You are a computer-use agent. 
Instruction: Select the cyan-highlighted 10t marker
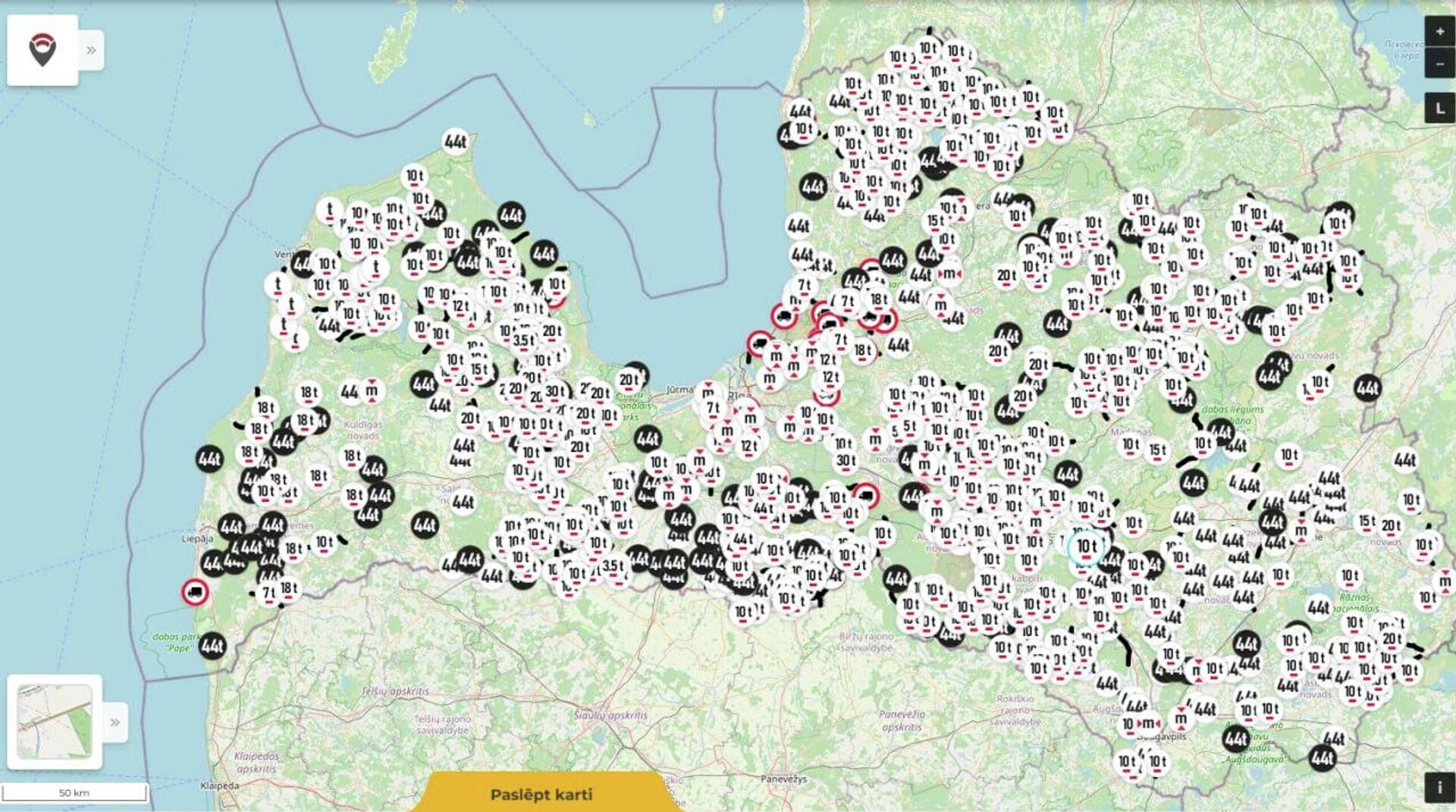[1086, 547]
